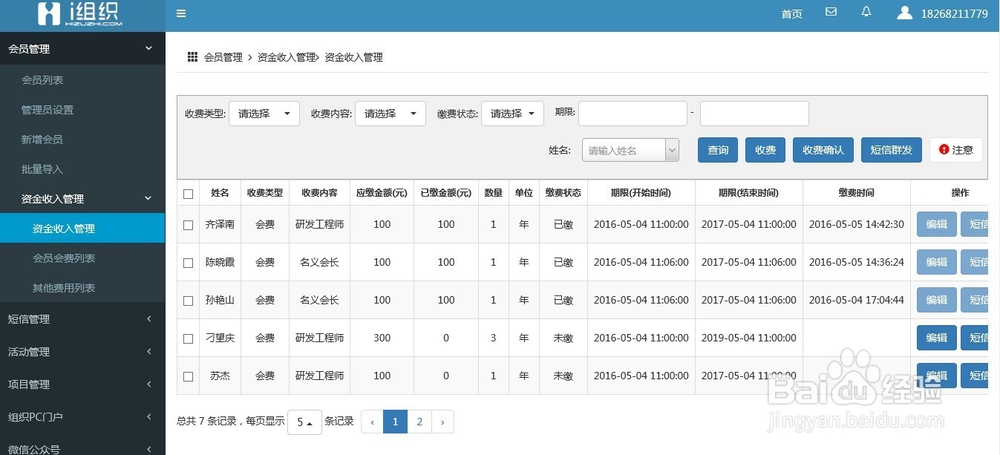
Task: Click the 期限 start date field
Action: 633,114
